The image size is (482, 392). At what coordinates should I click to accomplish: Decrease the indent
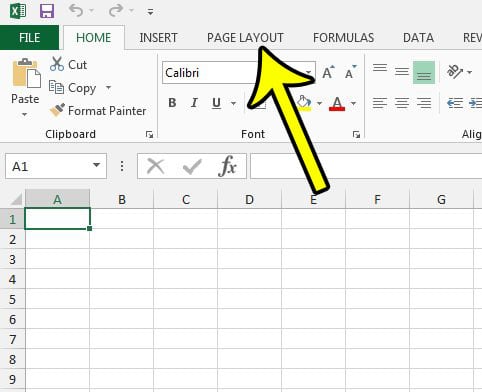(455, 103)
